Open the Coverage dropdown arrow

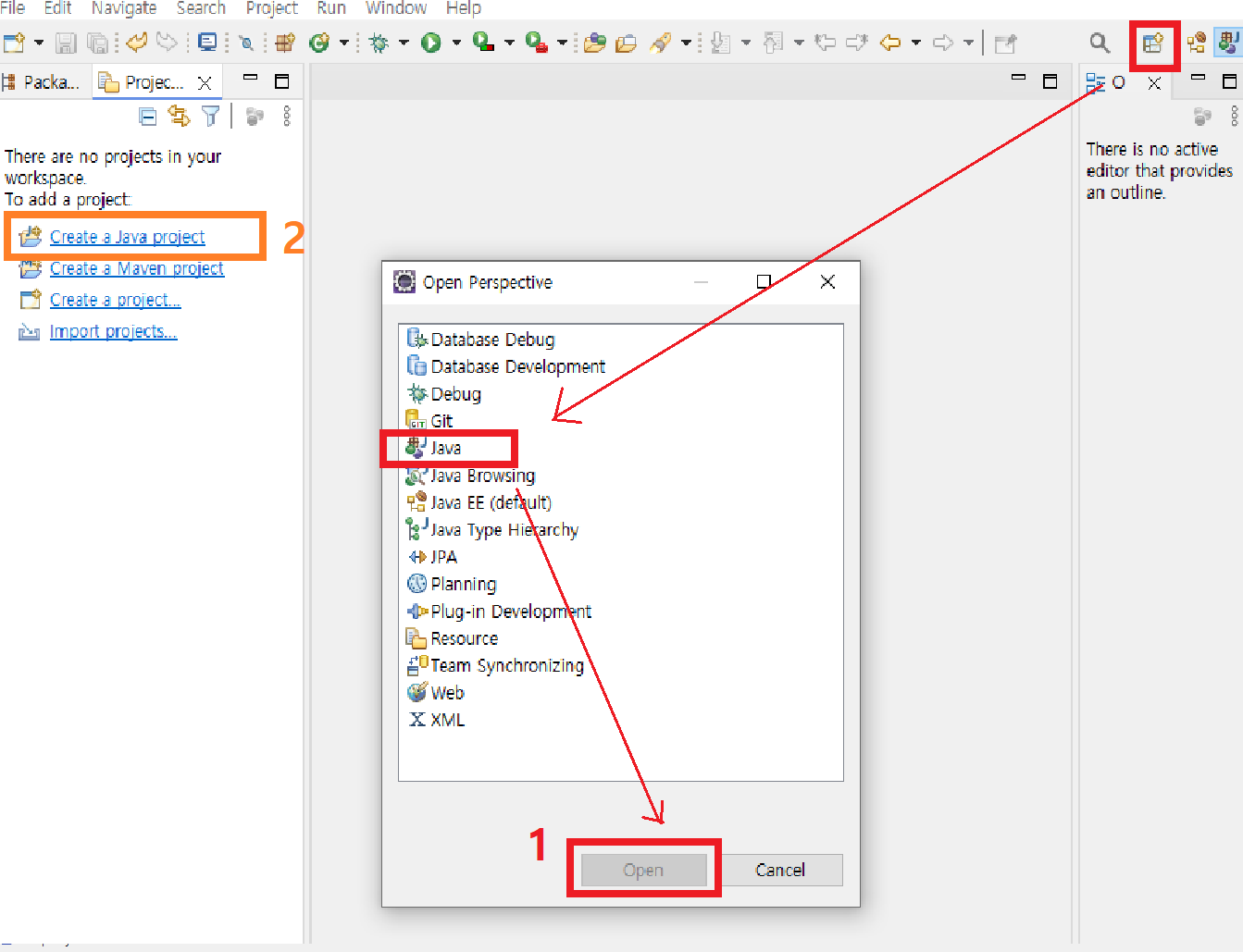coord(509,43)
